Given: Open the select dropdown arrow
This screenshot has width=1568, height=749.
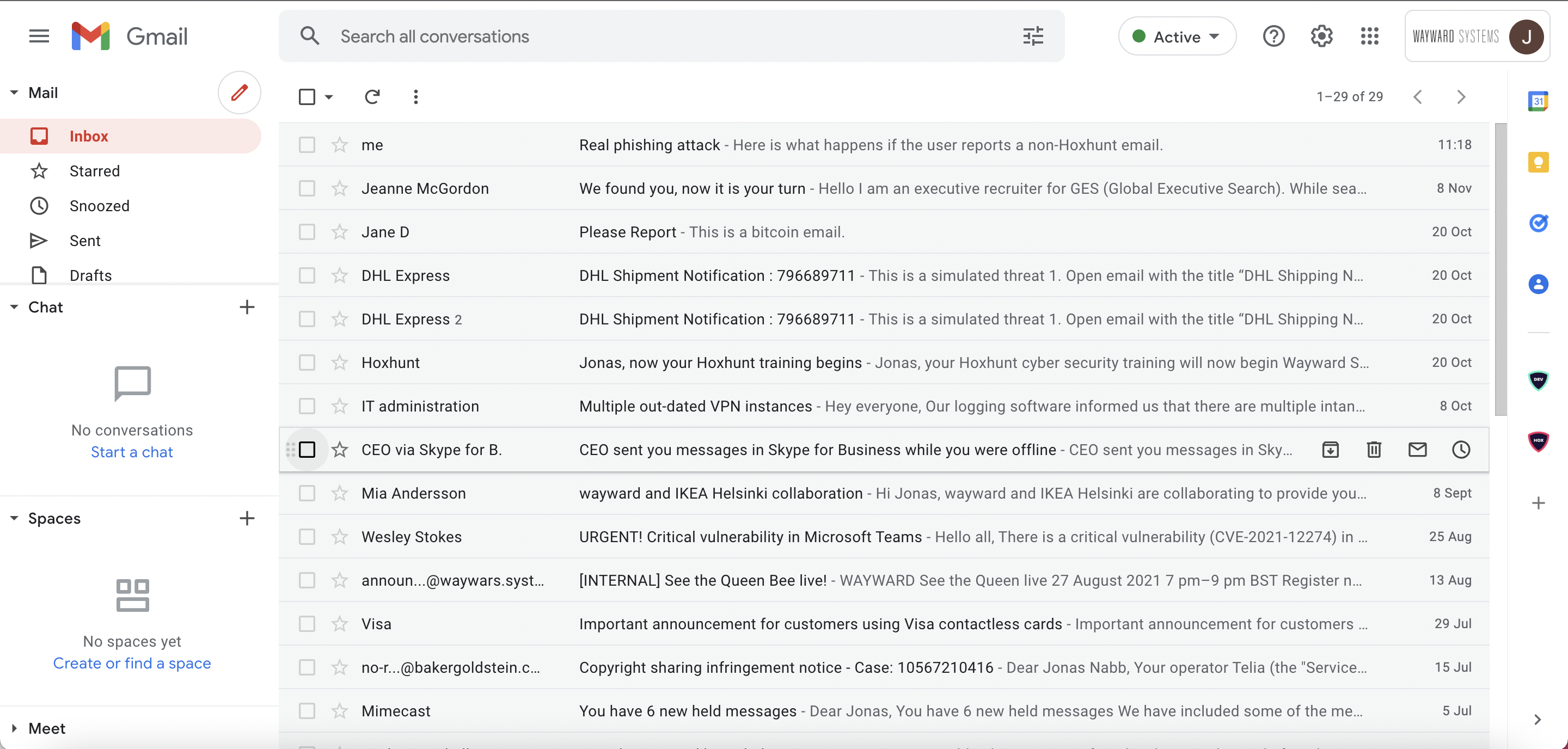Looking at the screenshot, I should coord(329,97).
